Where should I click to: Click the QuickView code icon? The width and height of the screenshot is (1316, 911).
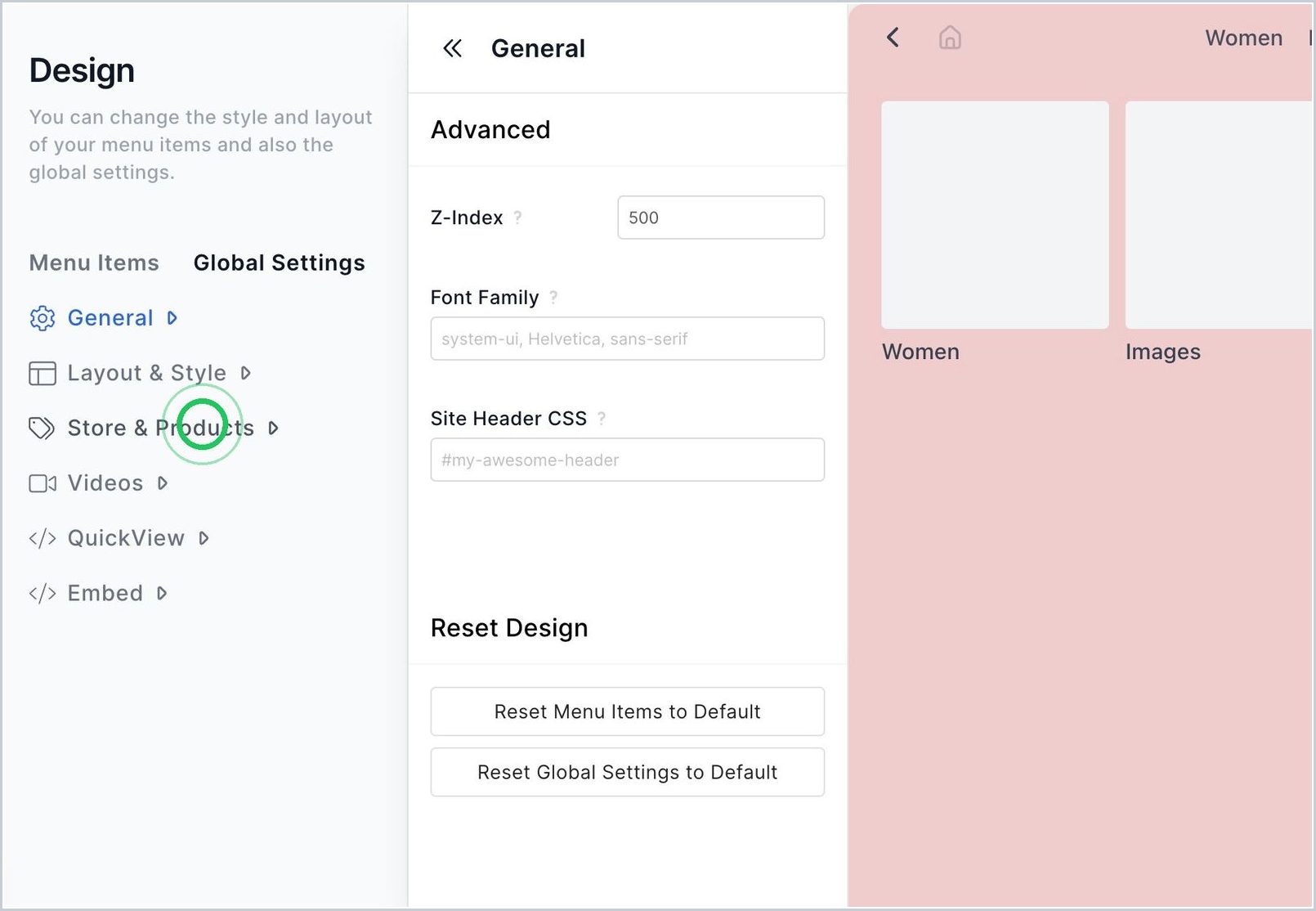tap(42, 538)
